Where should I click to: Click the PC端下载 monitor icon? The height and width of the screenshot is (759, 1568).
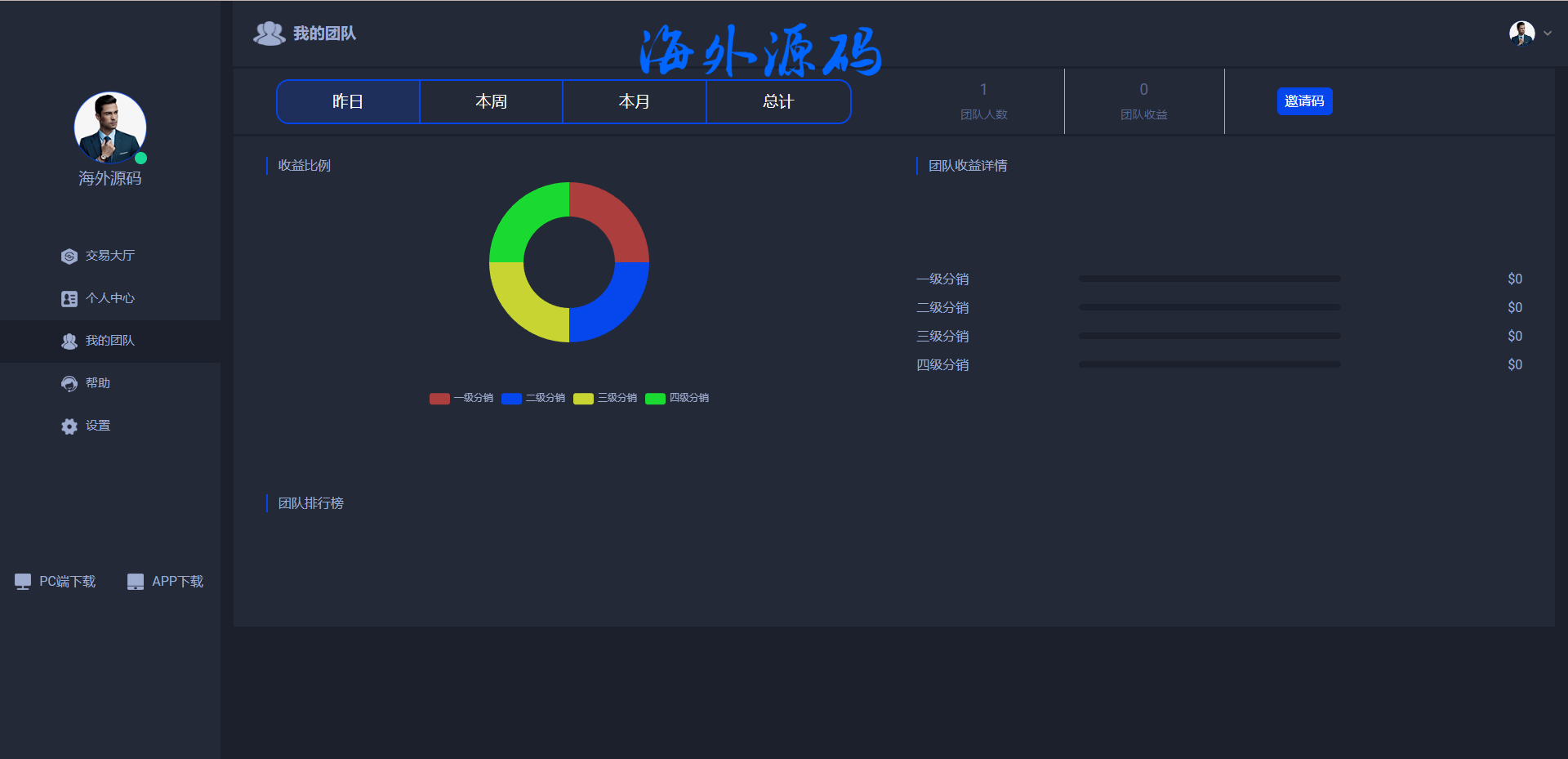pos(23,582)
